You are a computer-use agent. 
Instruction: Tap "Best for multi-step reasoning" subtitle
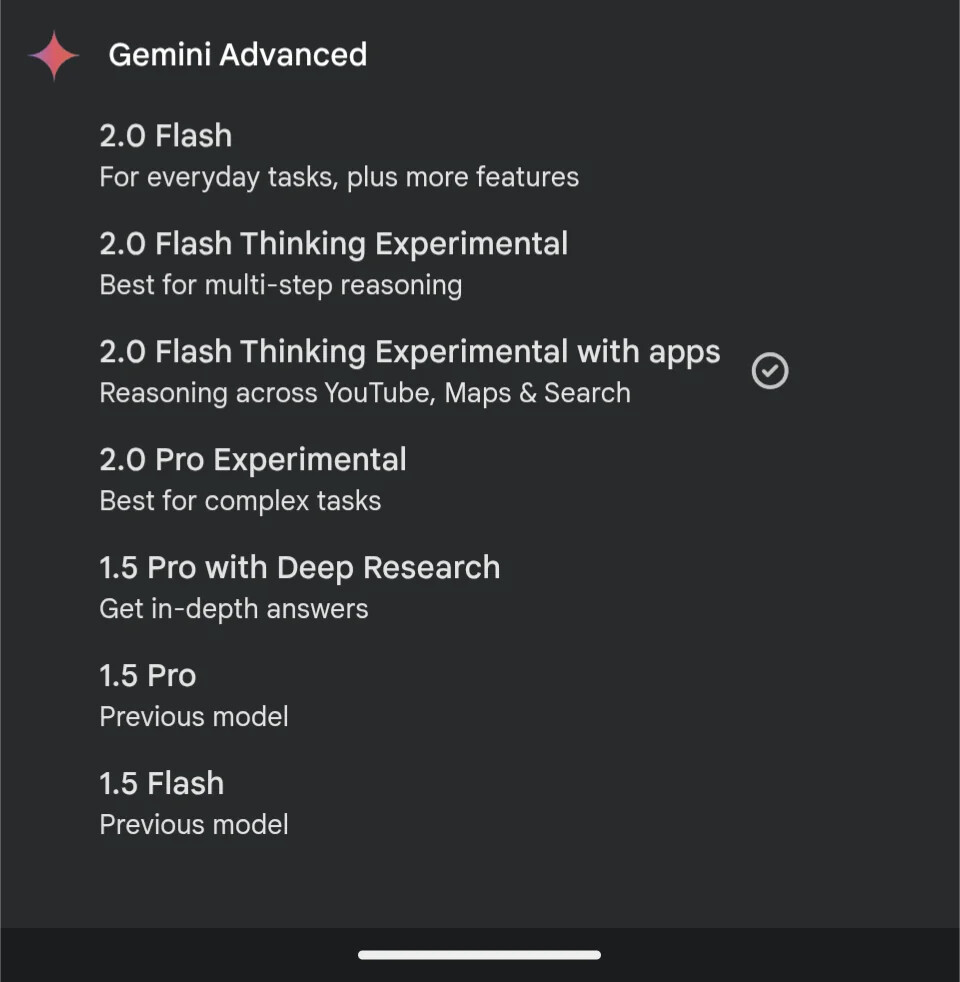[x=280, y=286]
